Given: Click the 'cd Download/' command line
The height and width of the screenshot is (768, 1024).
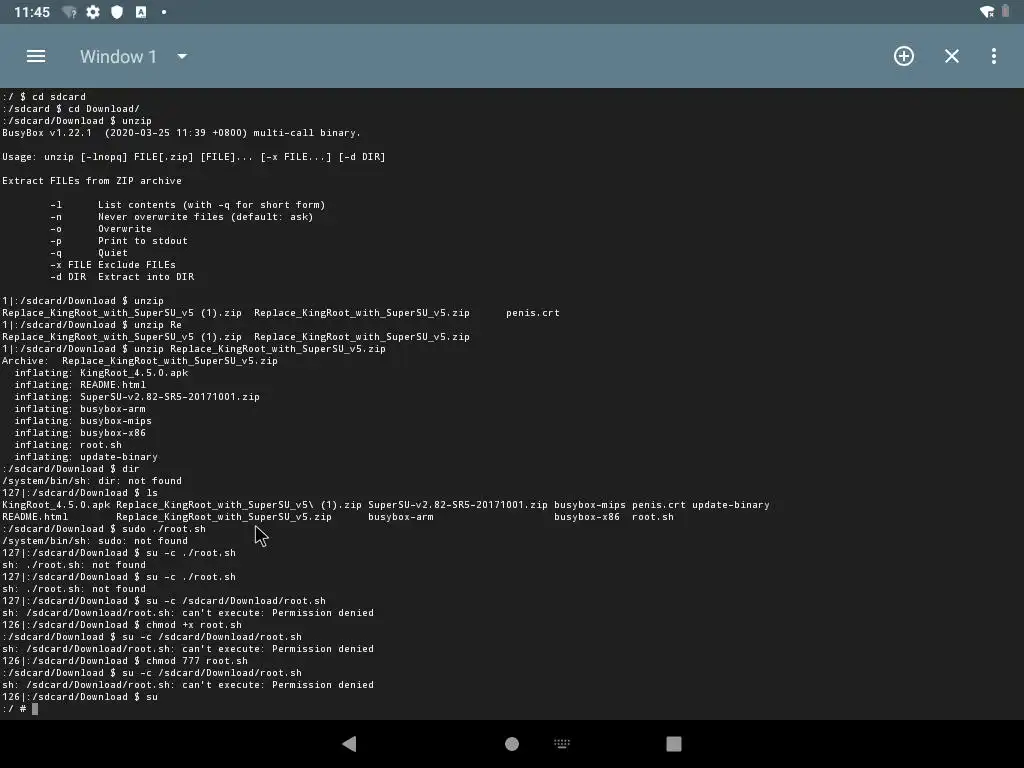Looking at the screenshot, I should (71, 108).
